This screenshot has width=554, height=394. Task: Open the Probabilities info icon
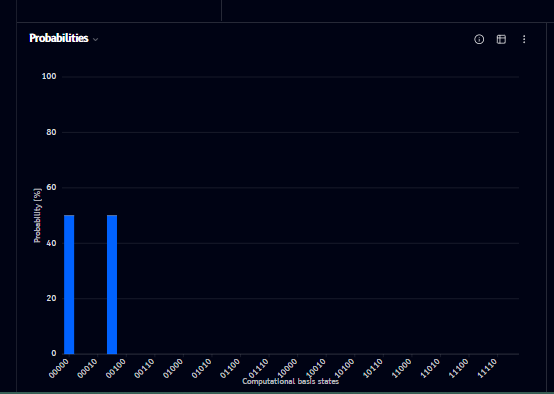pyautogui.click(x=479, y=39)
